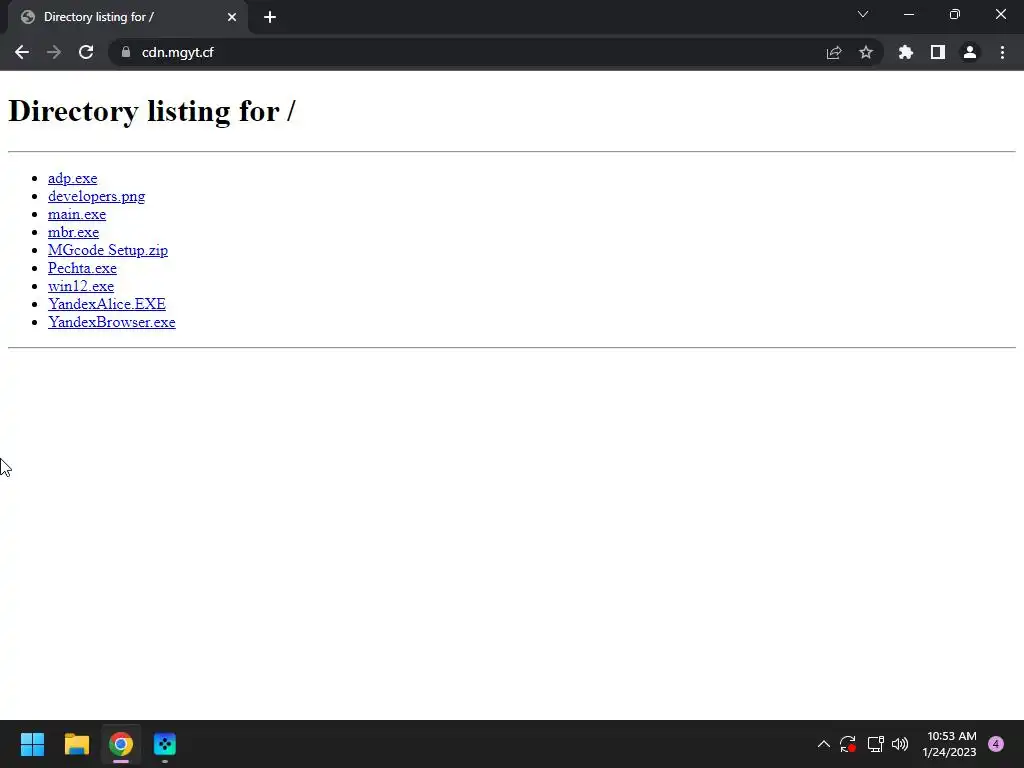The image size is (1024, 768).
Task: Open the blue dotted app on taskbar
Action: [x=165, y=744]
